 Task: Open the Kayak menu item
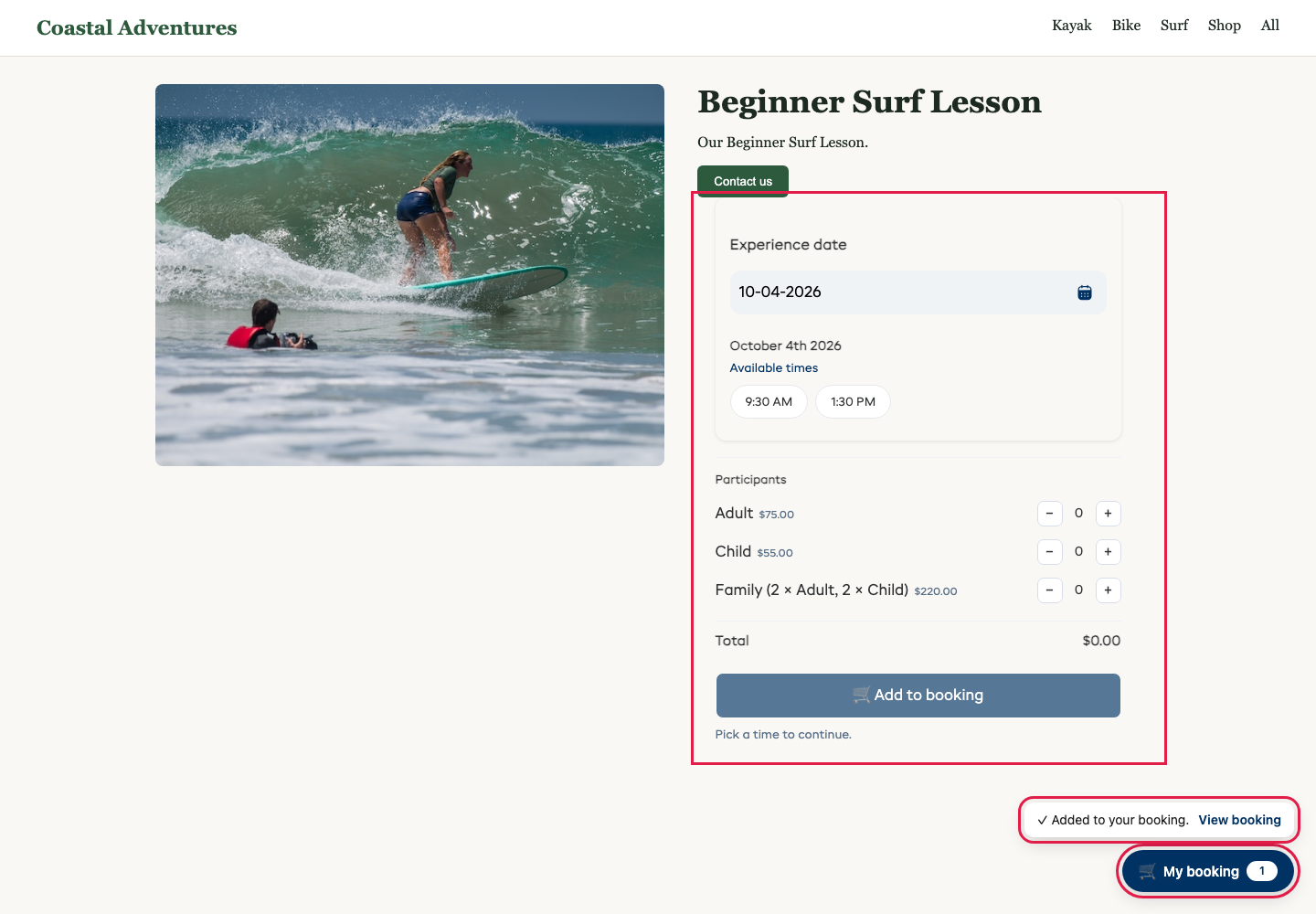point(1072,26)
